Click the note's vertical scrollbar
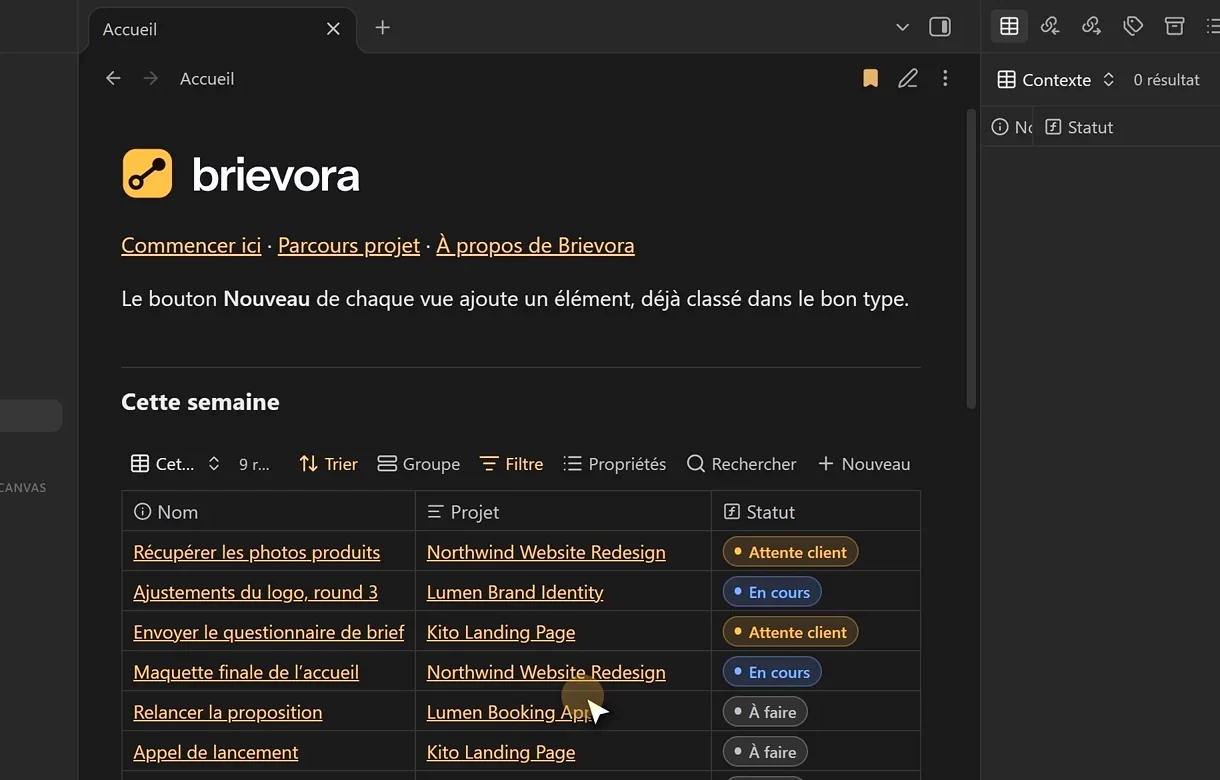 970,258
